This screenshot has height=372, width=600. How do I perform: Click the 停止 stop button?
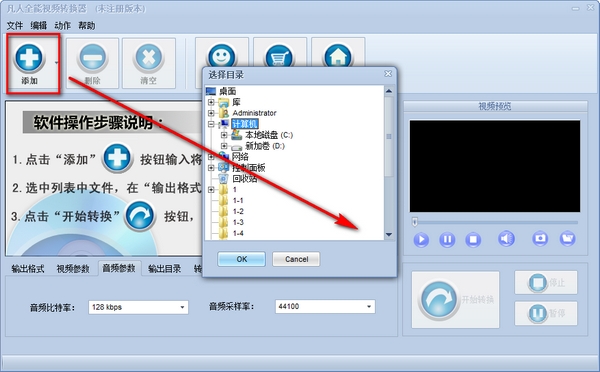(546, 282)
